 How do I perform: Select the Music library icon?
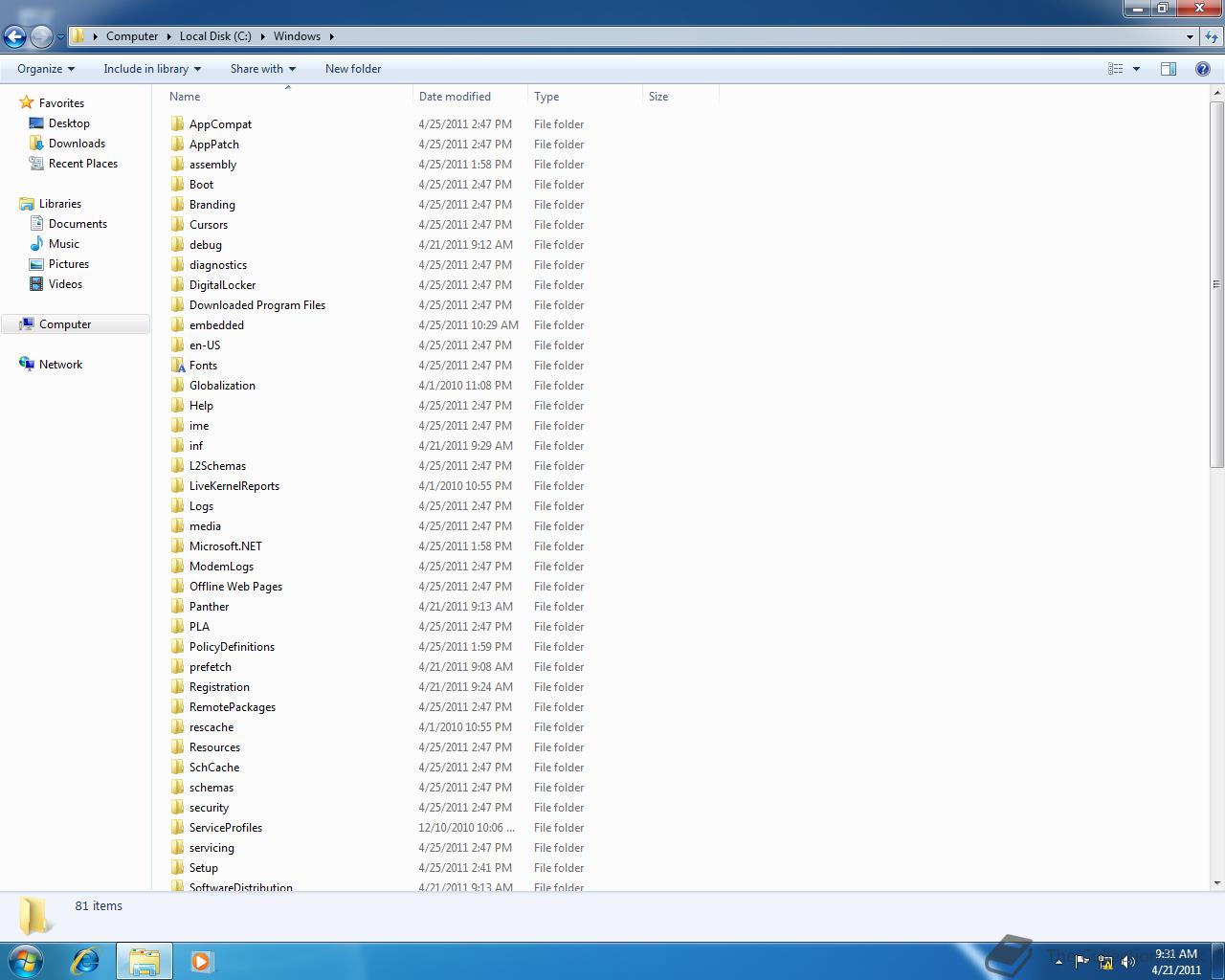click(36, 244)
